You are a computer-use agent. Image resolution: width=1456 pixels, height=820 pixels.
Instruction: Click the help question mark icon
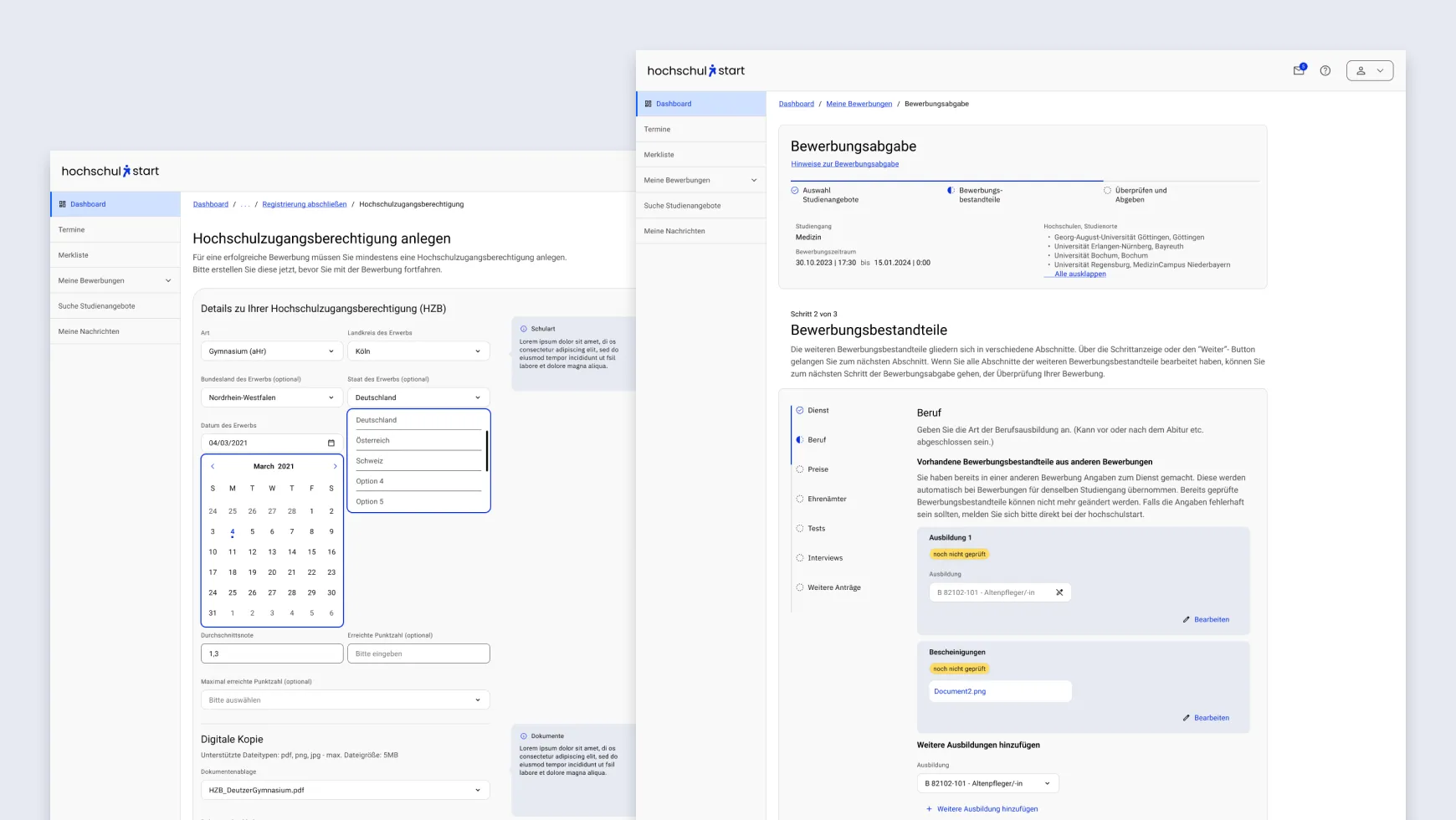[1325, 70]
